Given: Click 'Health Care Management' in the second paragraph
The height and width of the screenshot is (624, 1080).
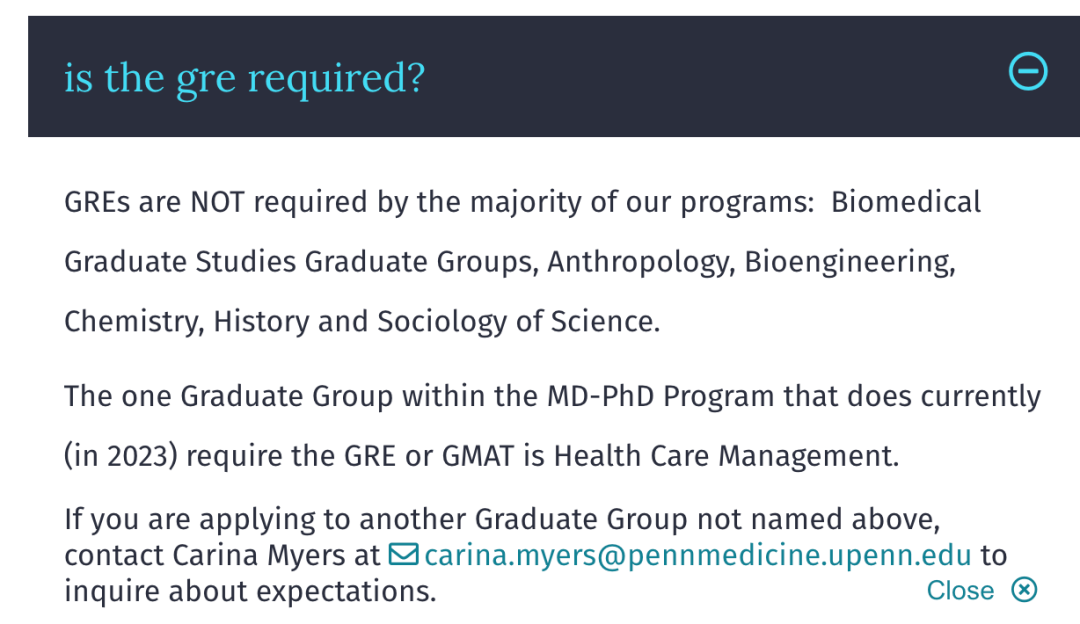Looking at the screenshot, I should tap(726, 457).
